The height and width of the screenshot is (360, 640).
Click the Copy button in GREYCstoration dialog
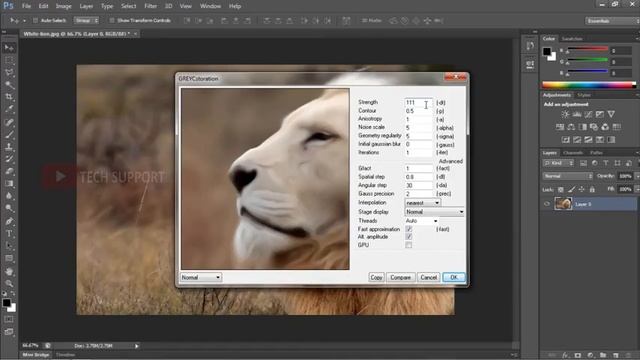376,278
